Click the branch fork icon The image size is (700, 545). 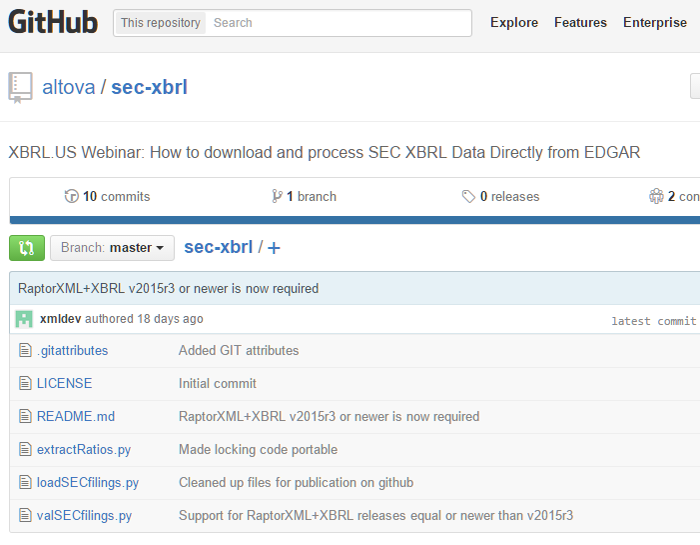tap(277, 197)
